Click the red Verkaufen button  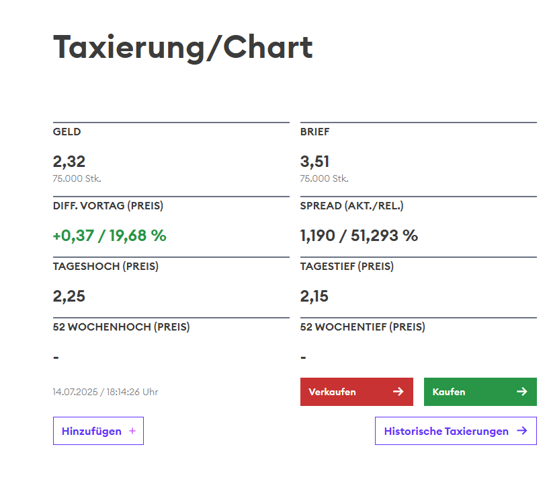356,392
